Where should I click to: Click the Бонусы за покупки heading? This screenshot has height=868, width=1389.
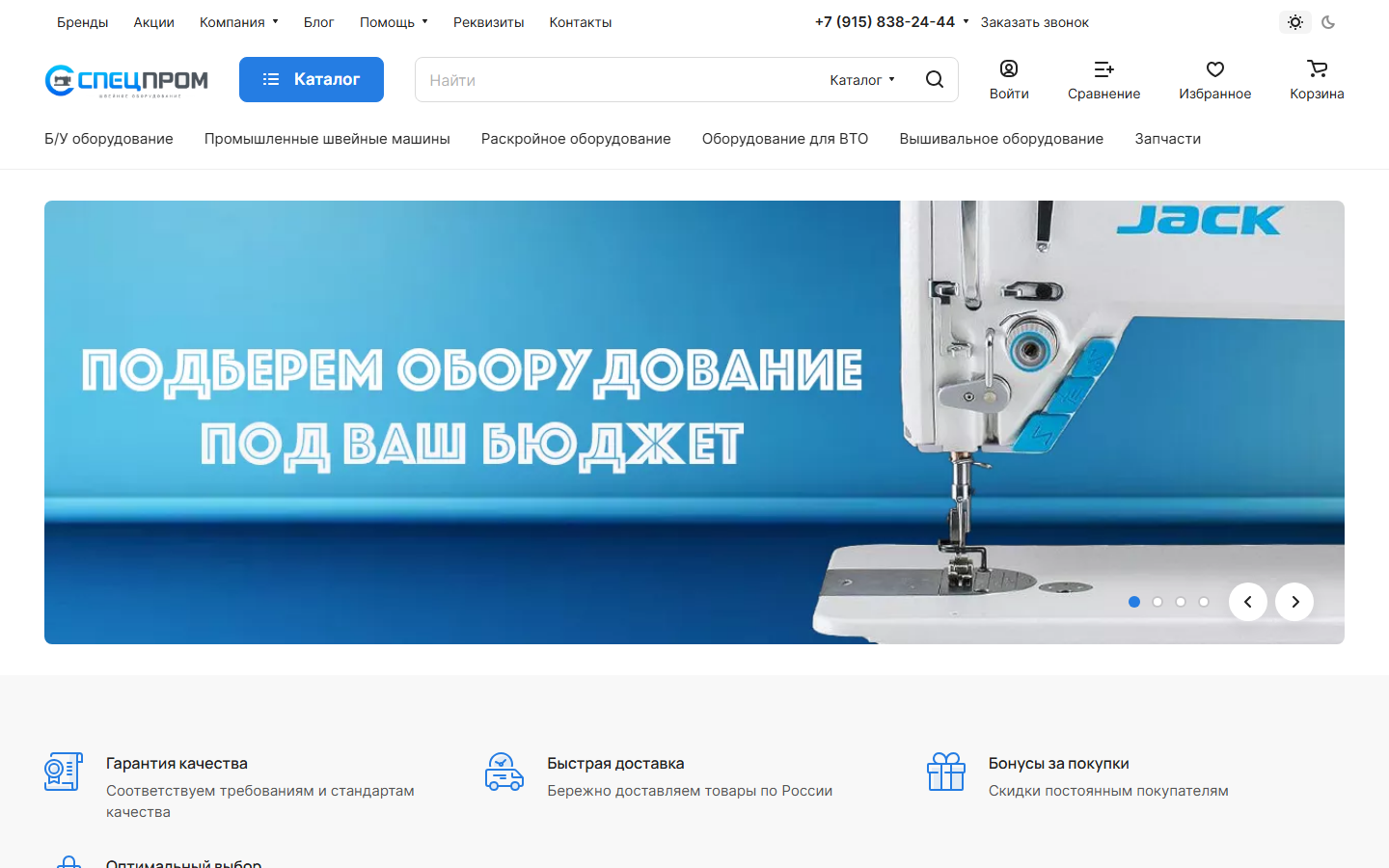click(1058, 763)
